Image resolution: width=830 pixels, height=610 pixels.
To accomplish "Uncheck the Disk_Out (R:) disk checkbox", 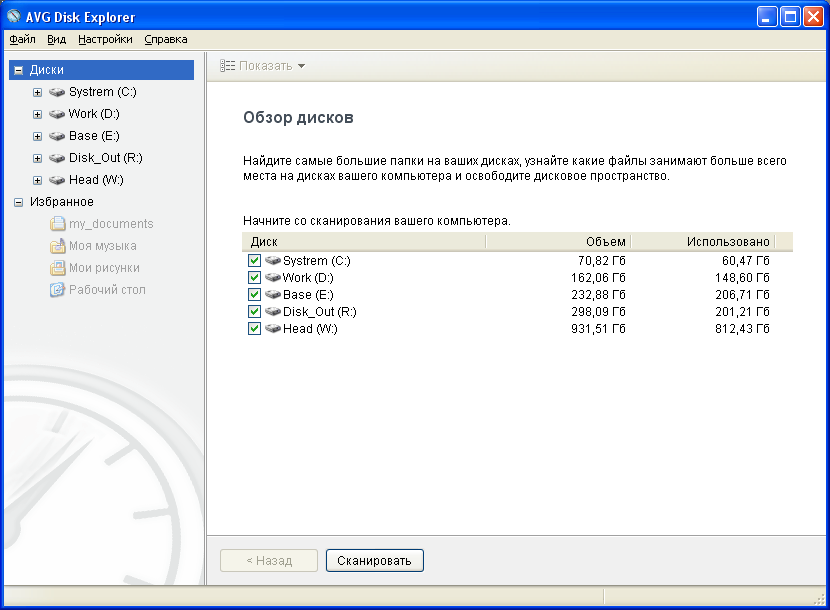I will click(x=255, y=311).
